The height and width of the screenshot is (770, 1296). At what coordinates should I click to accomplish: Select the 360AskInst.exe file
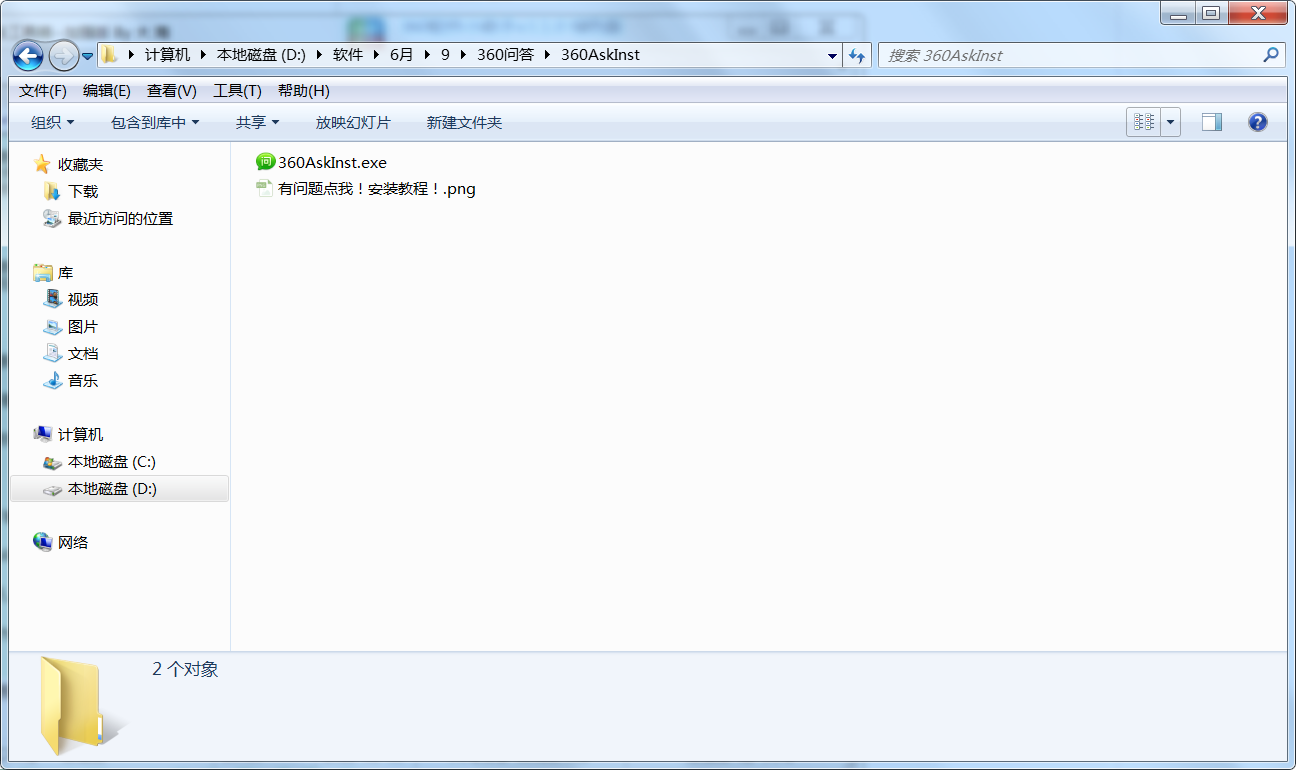tap(331, 162)
